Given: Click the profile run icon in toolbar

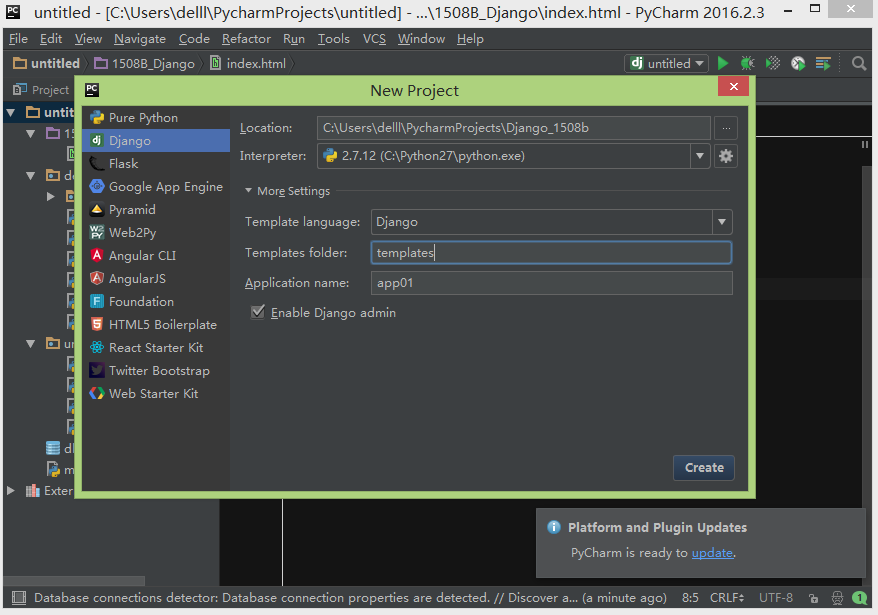Looking at the screenshot, I should click(798, 63).
